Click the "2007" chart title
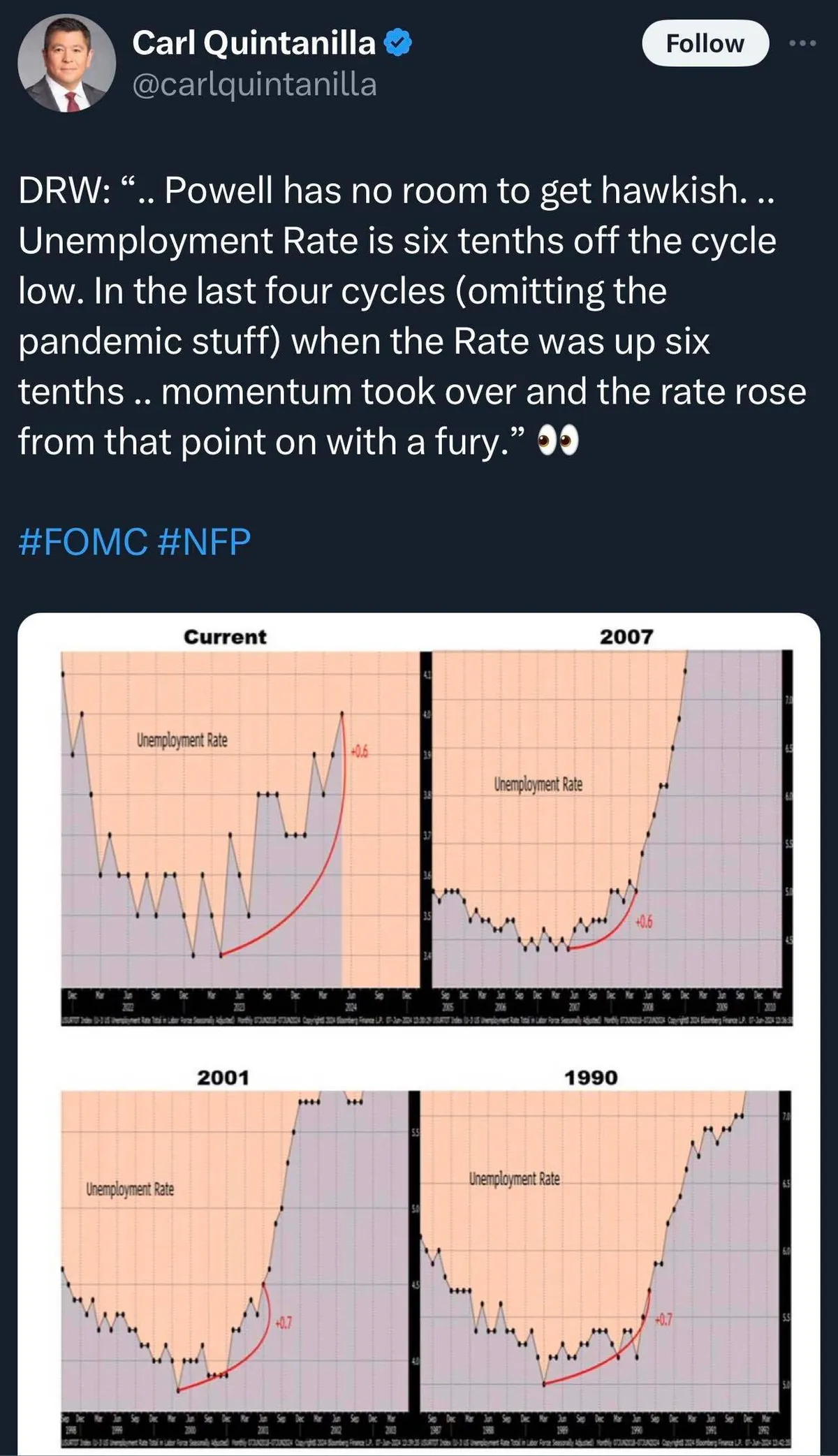The height and width of the screenshot is (1456, 838). (626, 637)
